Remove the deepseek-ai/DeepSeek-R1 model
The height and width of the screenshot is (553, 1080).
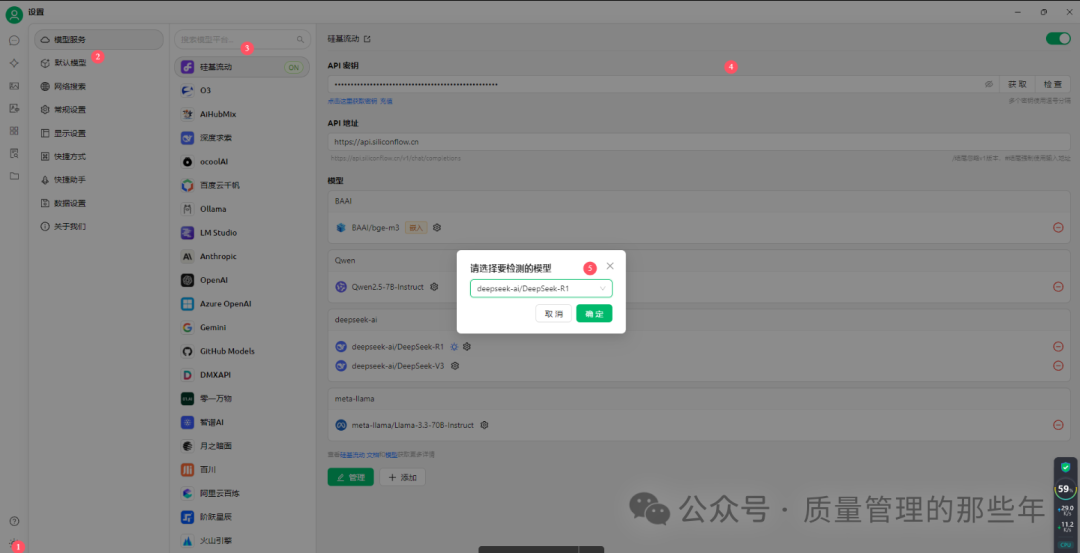[1058, 346]
